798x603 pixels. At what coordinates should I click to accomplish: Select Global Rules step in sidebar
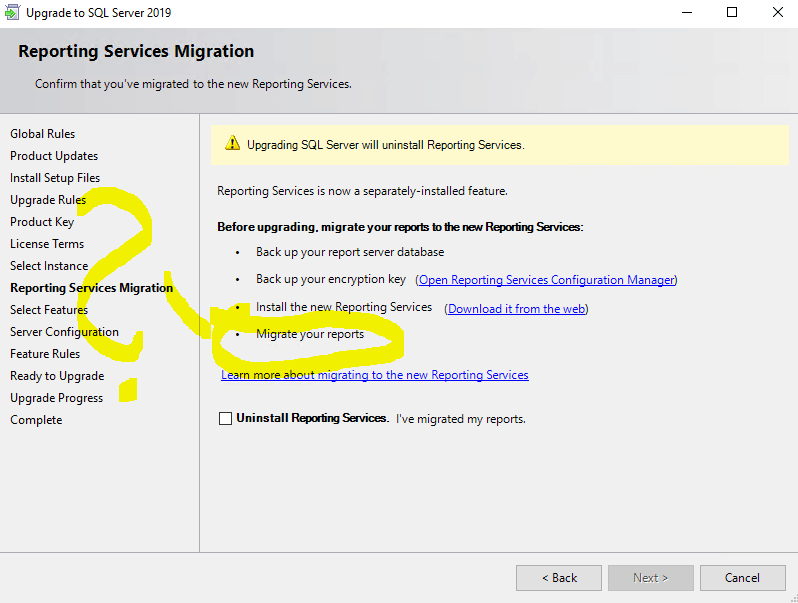pyautogui.click(x=43, y=134)
